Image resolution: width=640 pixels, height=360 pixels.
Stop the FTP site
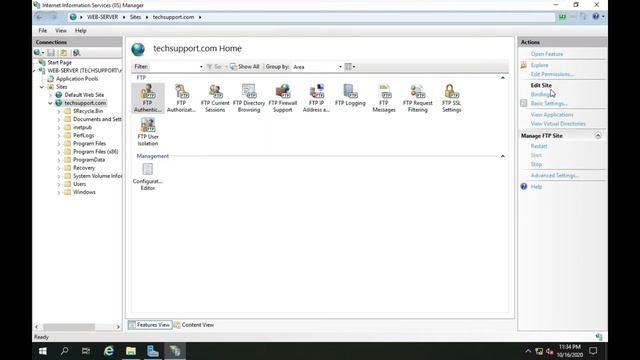tap(536, 164)
